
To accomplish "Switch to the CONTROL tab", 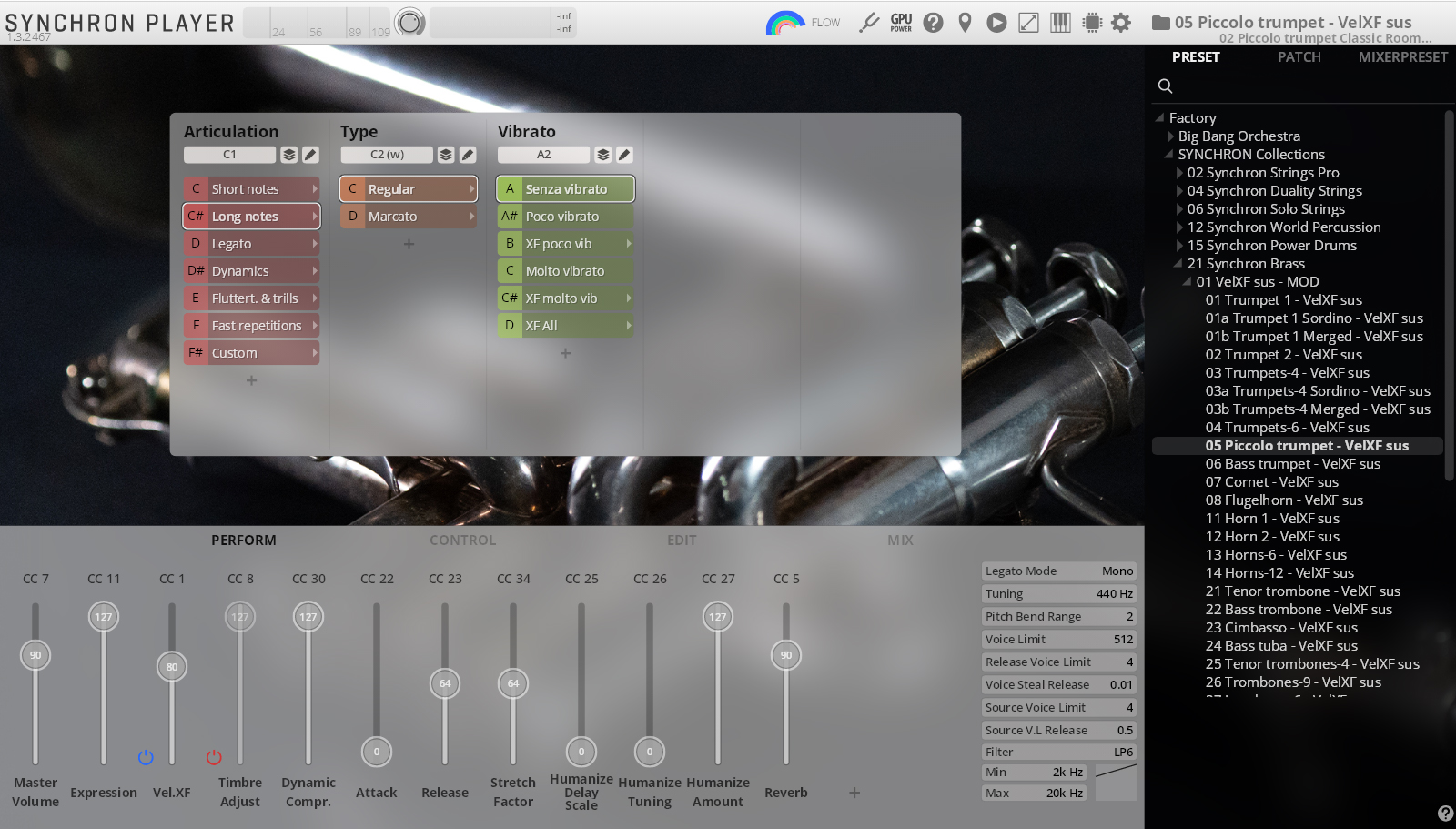I will (x=463, y=541).
